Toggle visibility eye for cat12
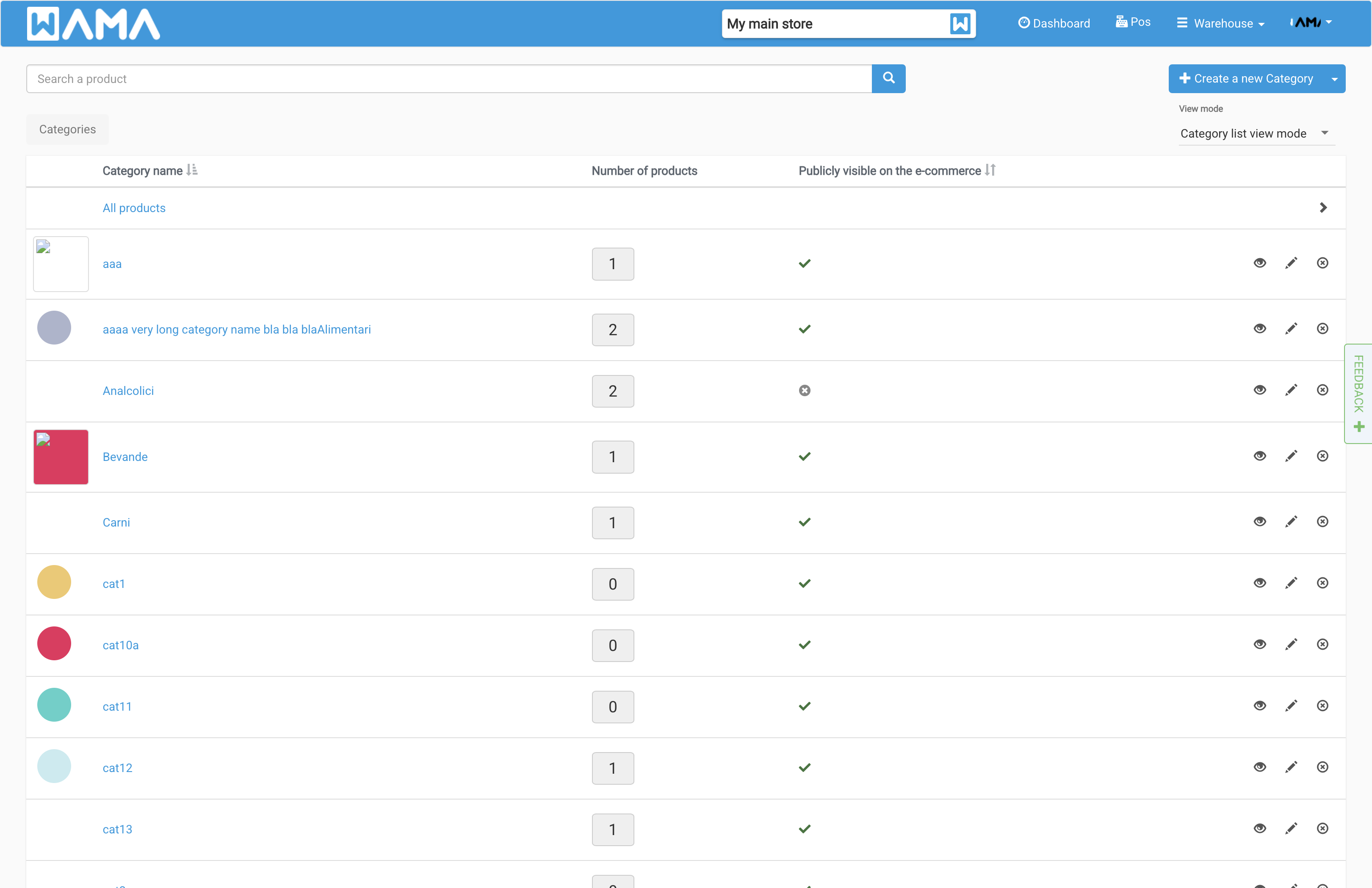 coord(1260,767)
